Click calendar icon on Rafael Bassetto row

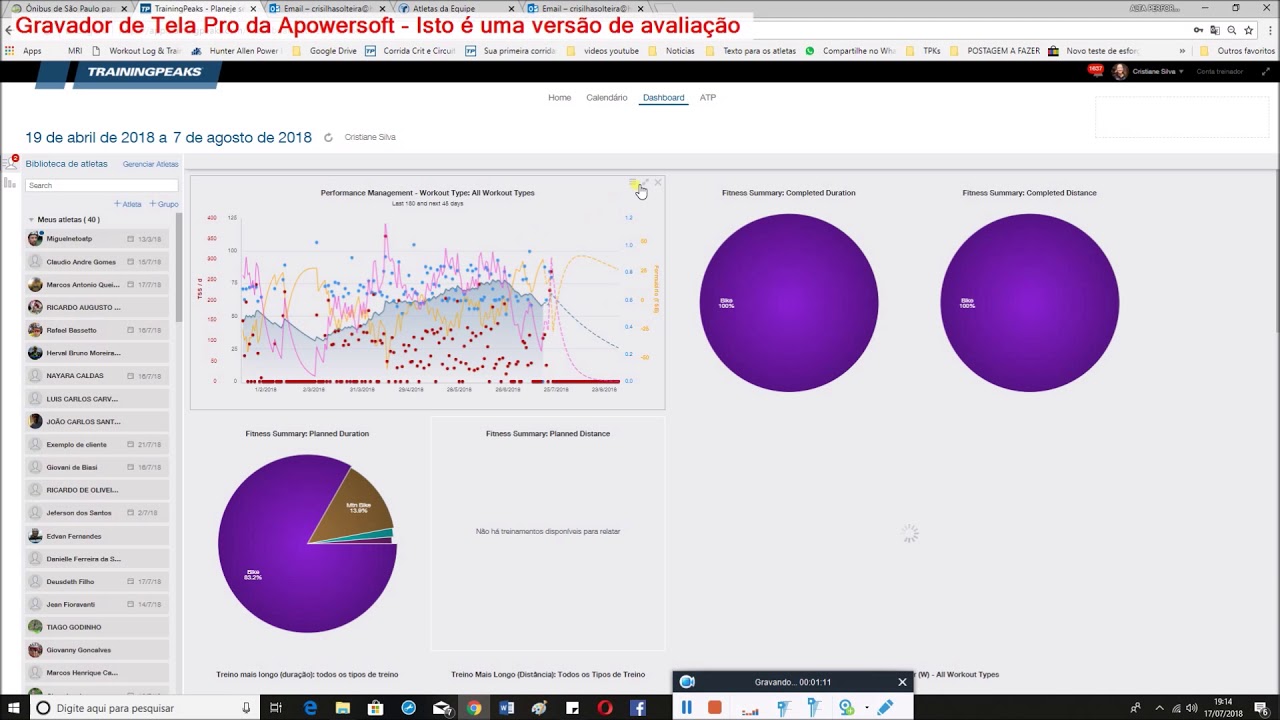click(x=130, y=330)
